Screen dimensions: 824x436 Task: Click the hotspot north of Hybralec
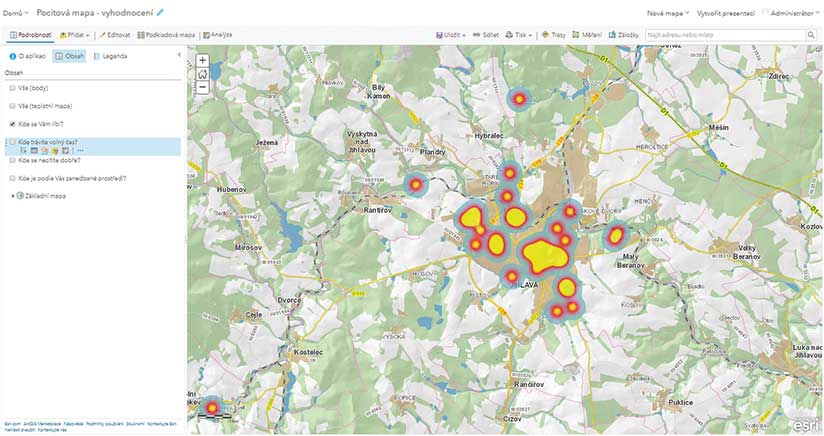[x=519, y=99]
